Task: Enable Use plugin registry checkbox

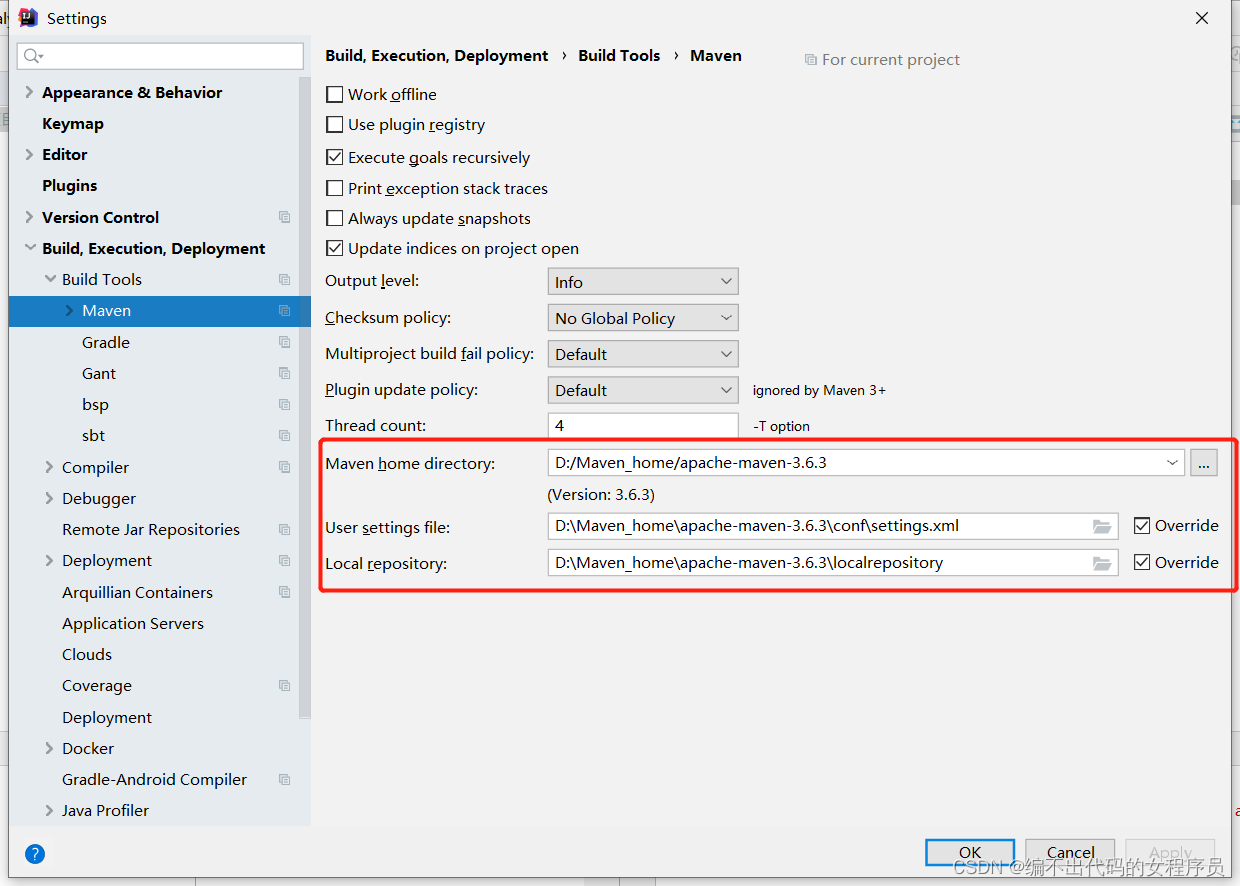Action: click(335, 125)
